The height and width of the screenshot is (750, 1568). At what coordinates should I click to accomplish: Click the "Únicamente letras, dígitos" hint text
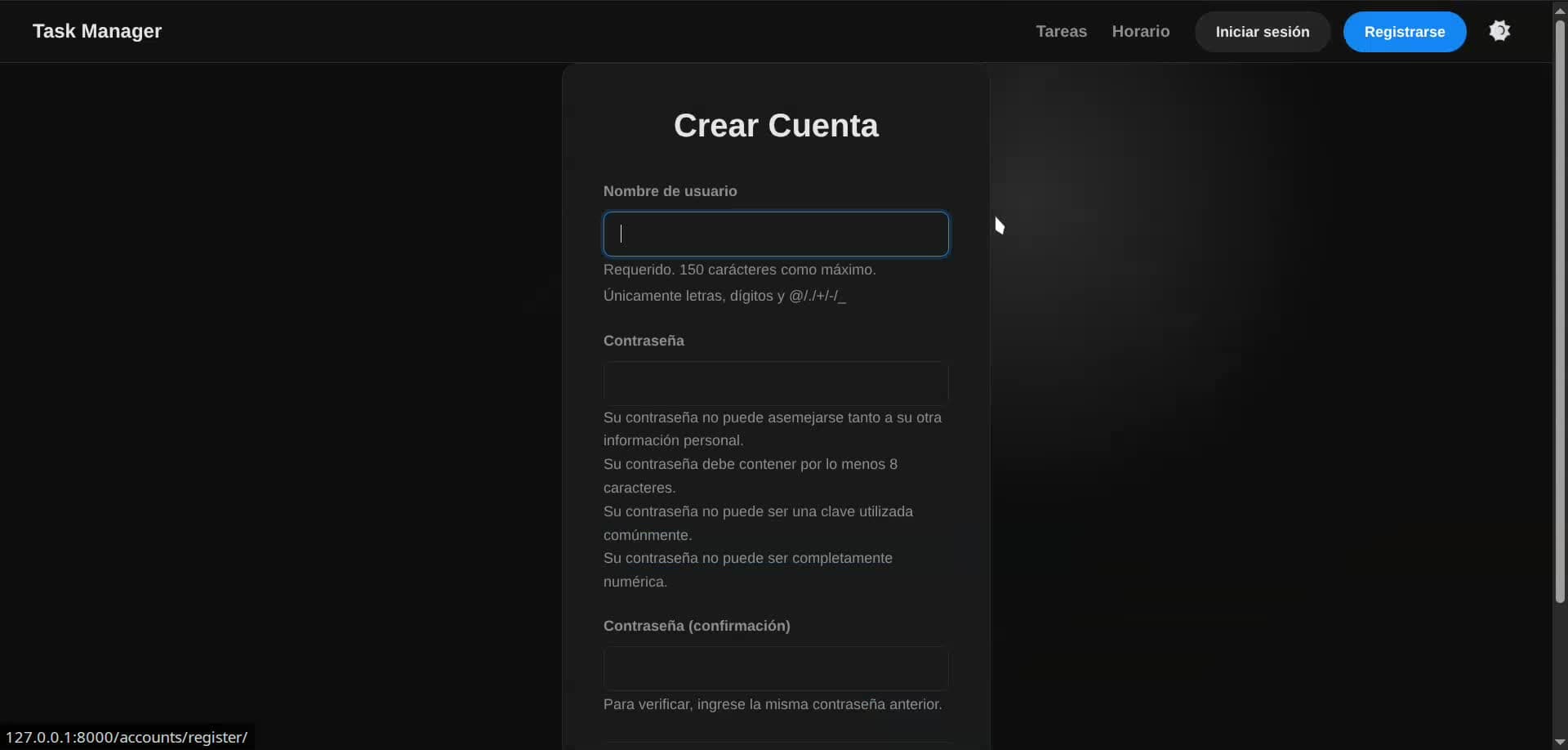tap(724, 296)
